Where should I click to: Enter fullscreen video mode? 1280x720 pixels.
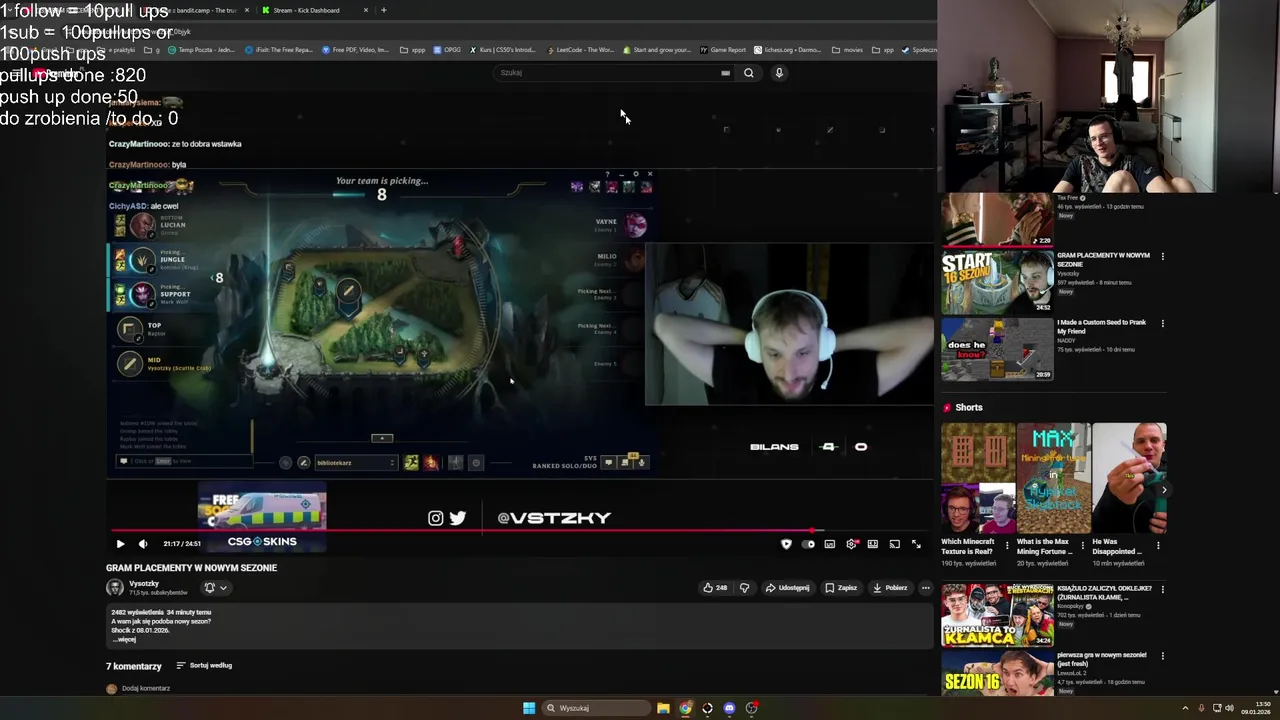(x=916, y=544)
